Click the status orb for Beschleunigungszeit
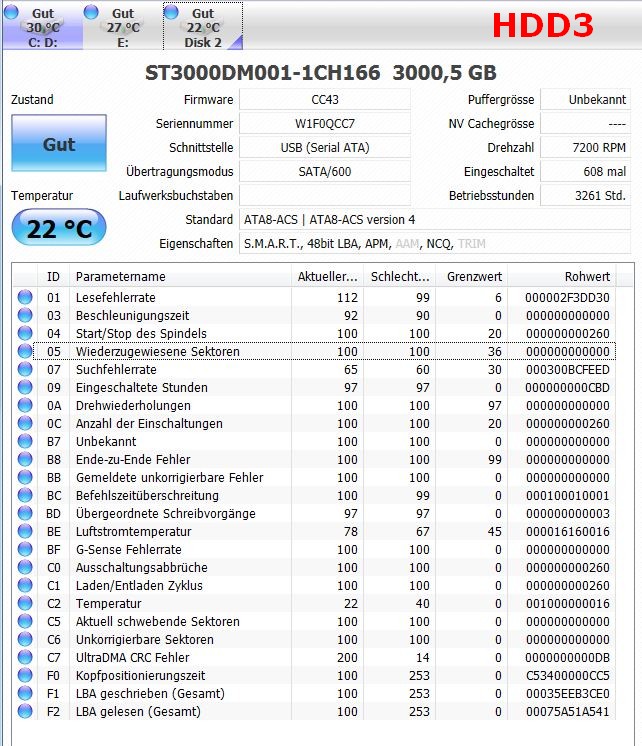642x746 pixels. click(25, 315)
